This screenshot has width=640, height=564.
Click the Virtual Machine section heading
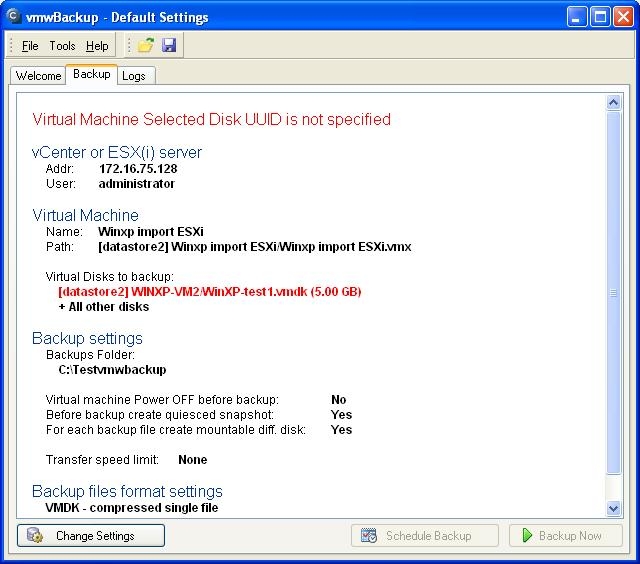(x=85, y=215)
